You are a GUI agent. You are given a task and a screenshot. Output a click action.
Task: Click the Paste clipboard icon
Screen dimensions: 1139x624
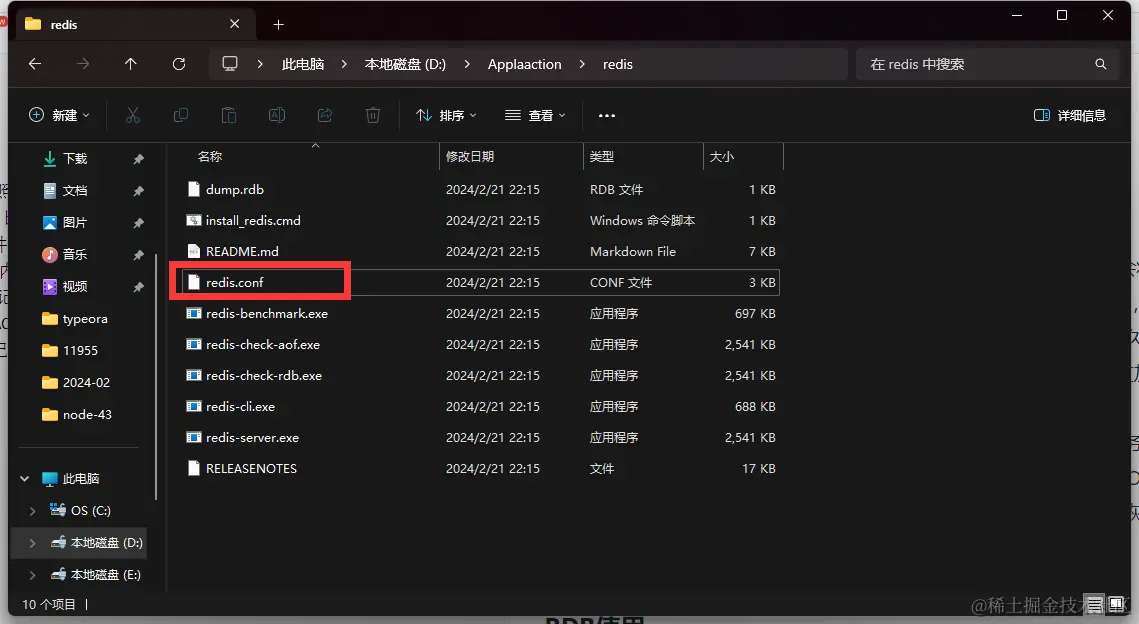229,115
